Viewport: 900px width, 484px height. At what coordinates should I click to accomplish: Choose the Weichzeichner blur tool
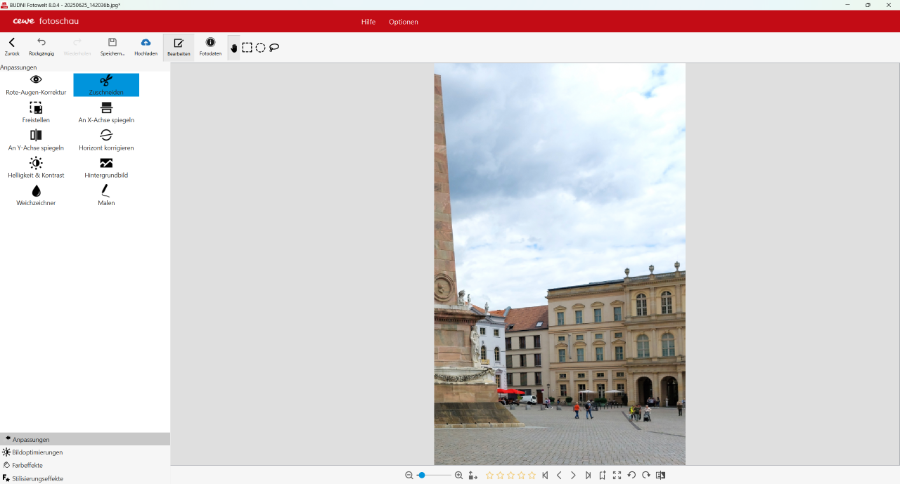36,195
